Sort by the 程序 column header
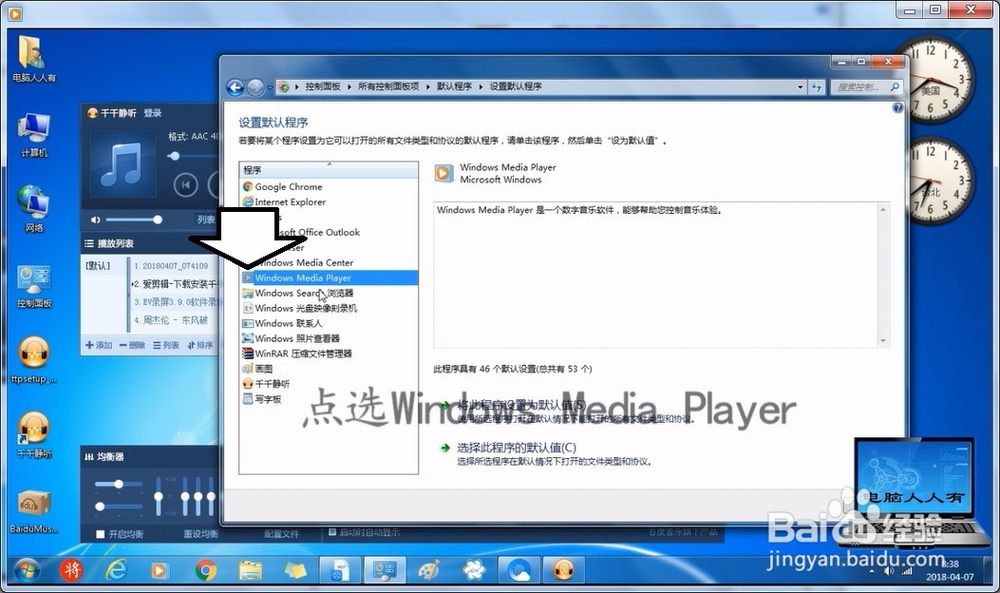This screenshot has width=1000, height=593. click(x=328, y=170)
